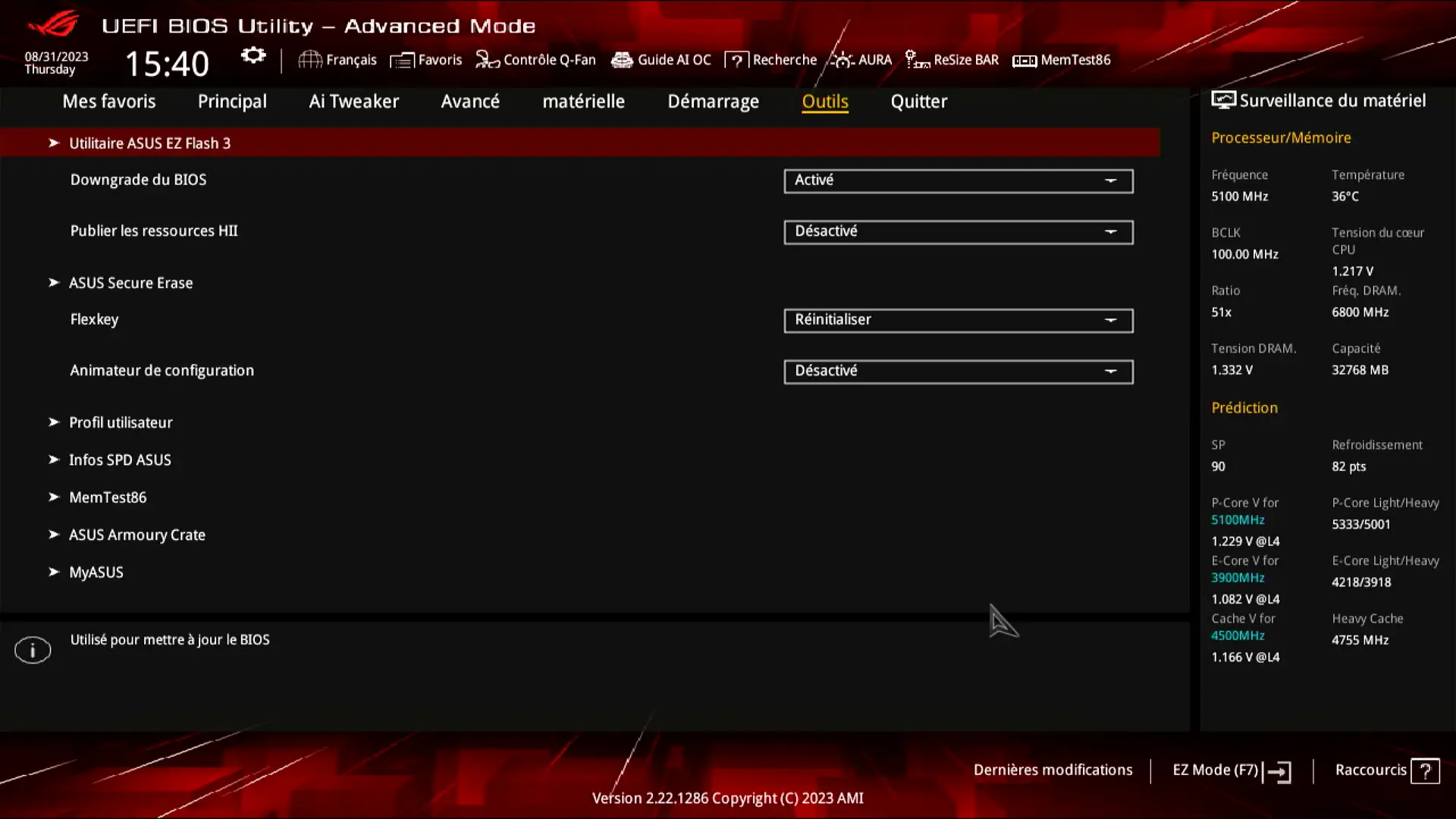Viewport: 1456px width, 819px height.
Task: Click Dernières modifications link
Action: [x=1053, y=770]
